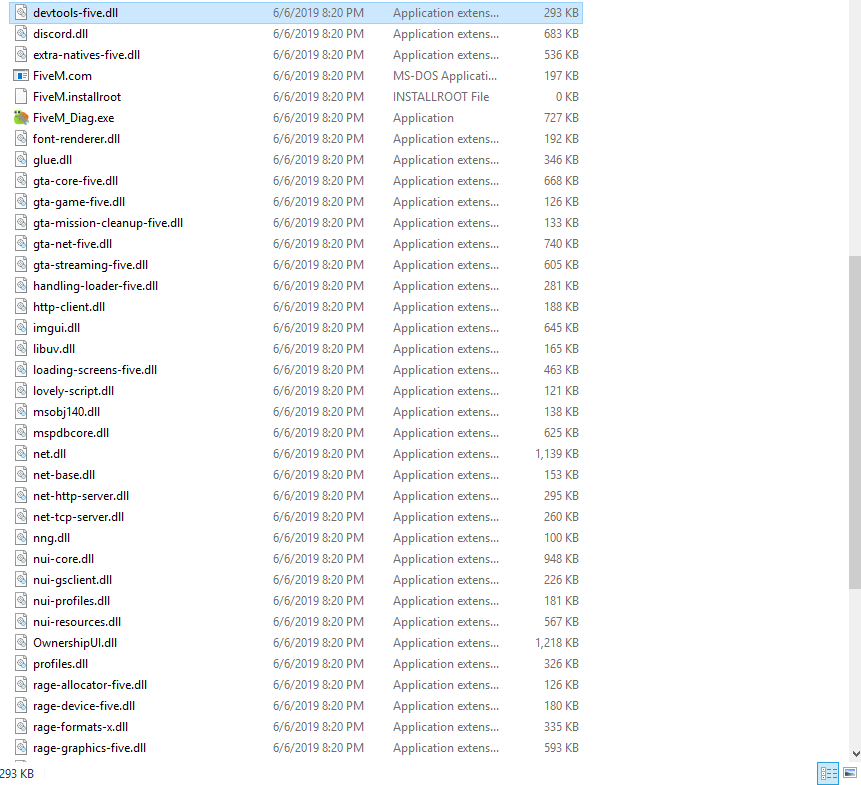Select the rage-formats-x.dll file name
This screenshot has width=861, height=785.
point(80,727)
